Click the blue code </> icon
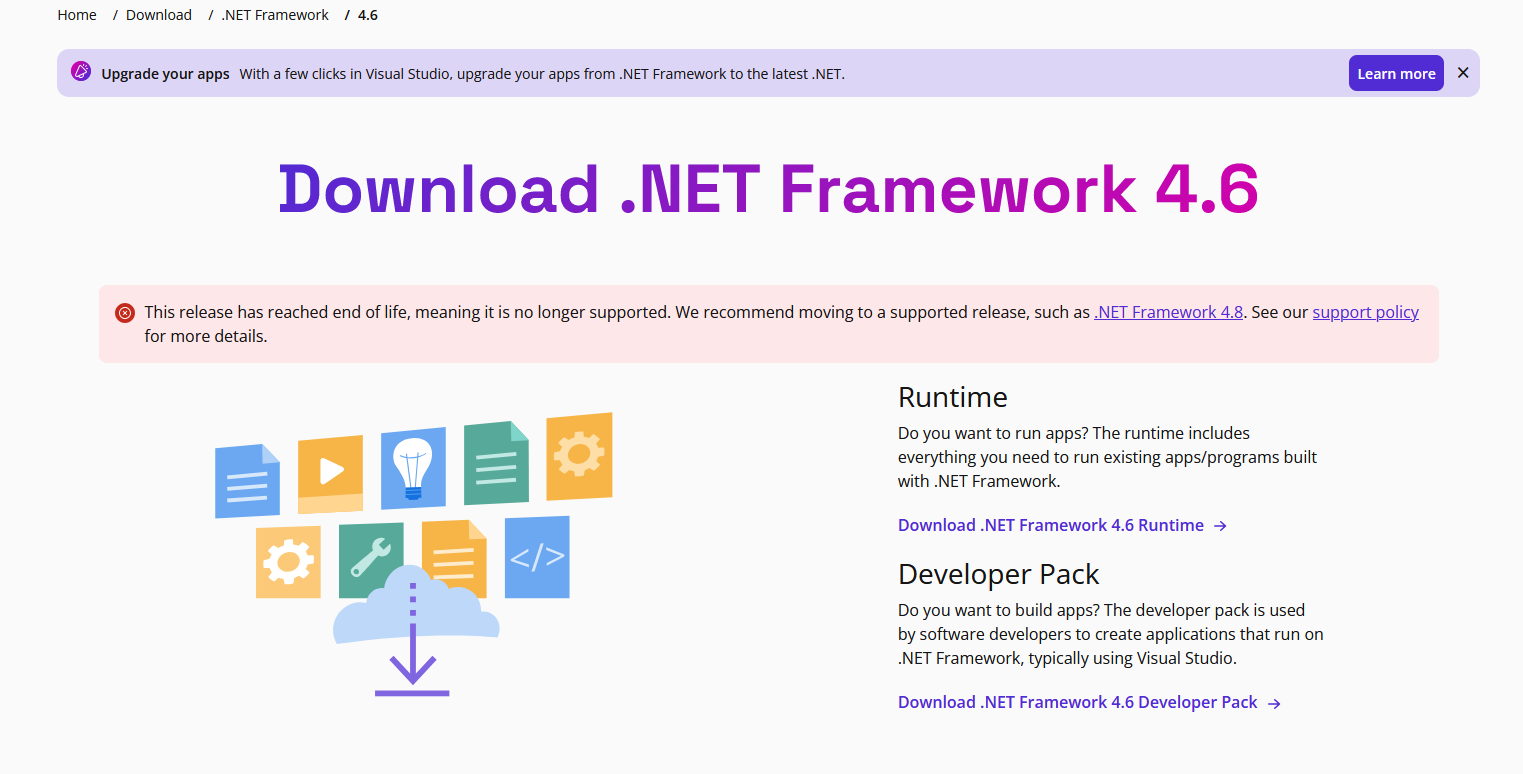The height and width of the screenshot is (774, 1523). [537, 556]
